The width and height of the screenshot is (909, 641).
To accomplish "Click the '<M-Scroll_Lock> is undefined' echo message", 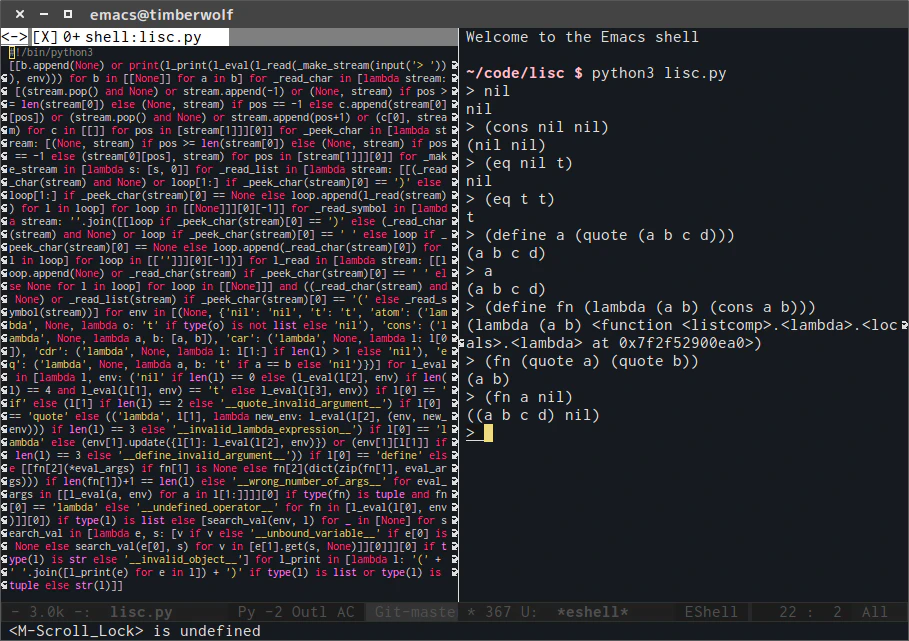I will 134,631.
